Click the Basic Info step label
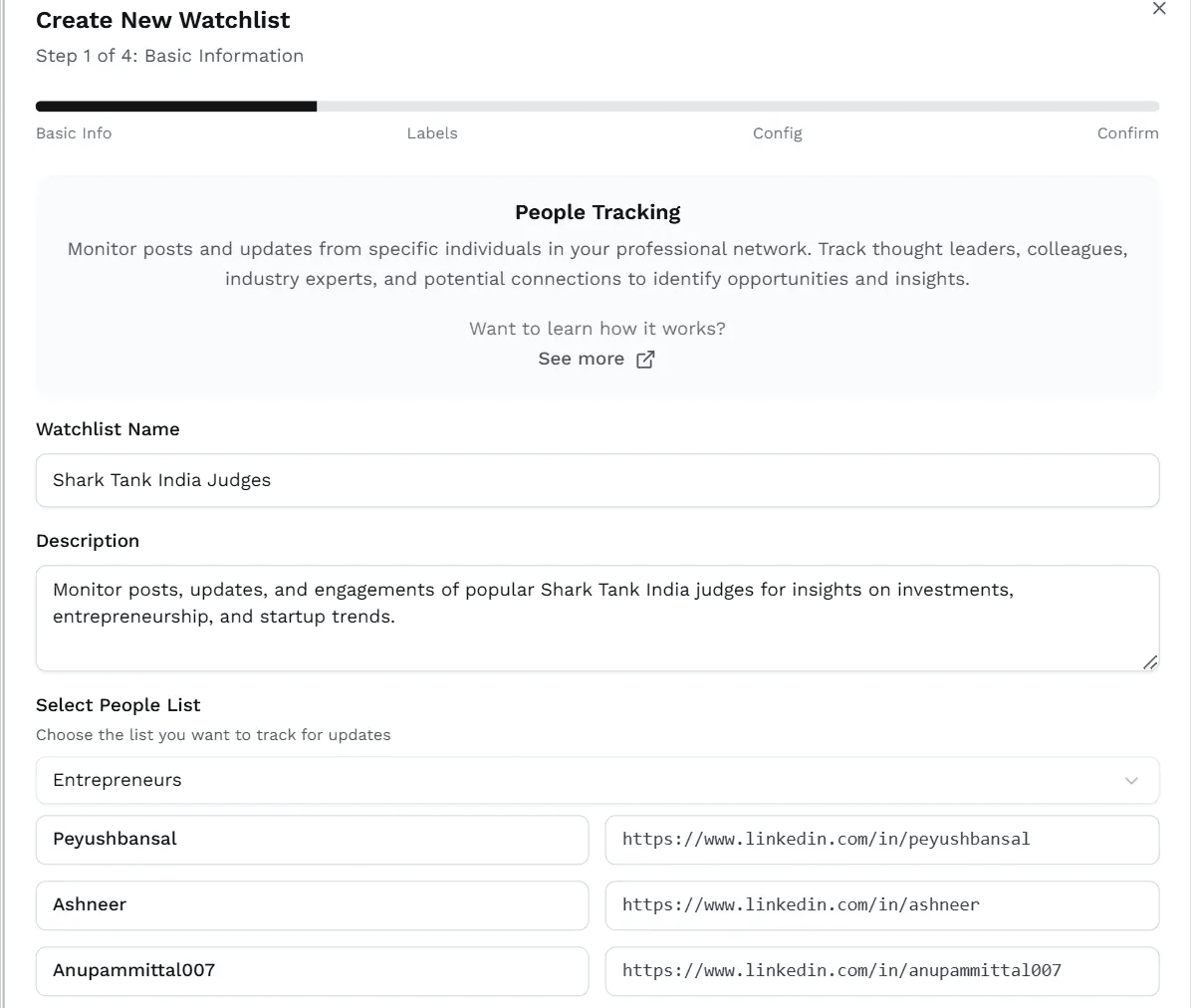 tap(74, 132)
